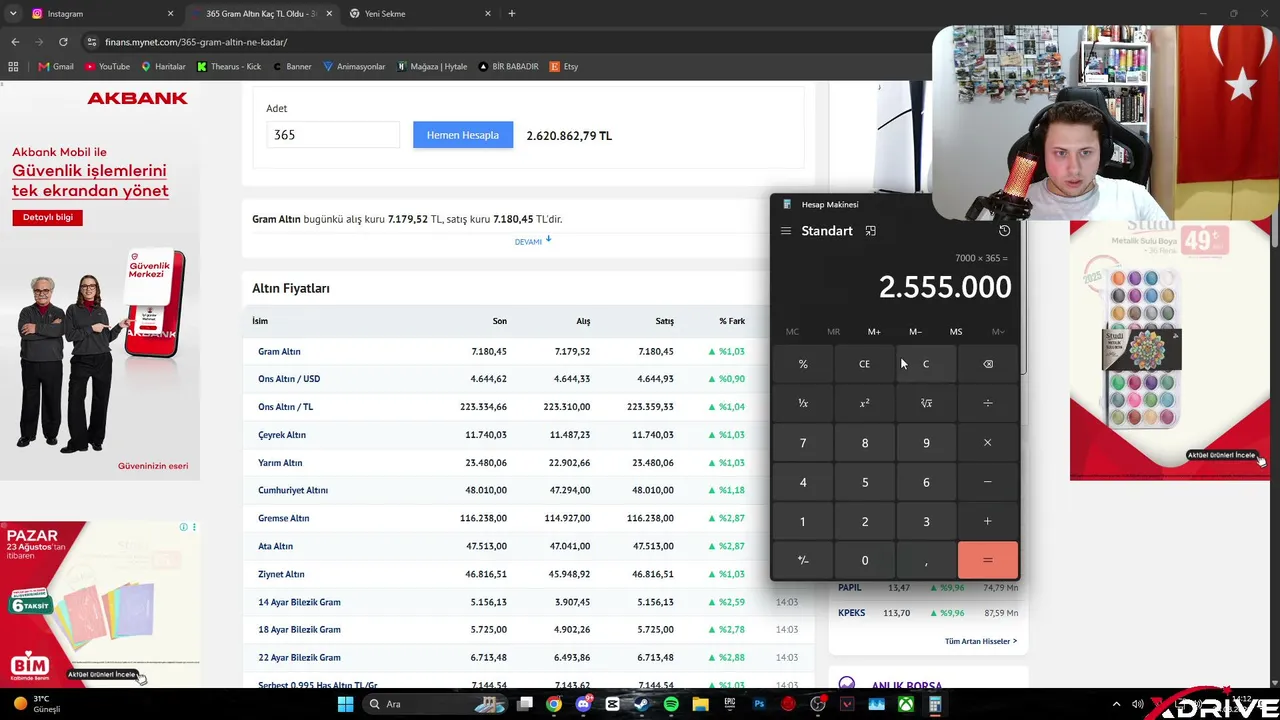Open the Chrome tab search dropdown
The height and width of the screenshot is (720, 1280).
click(x=14, y=14)
